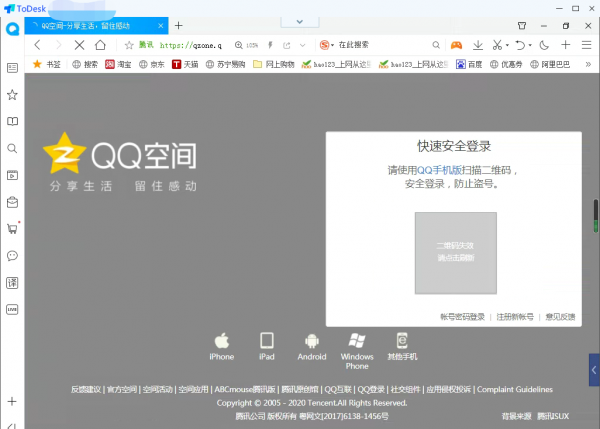This screenshot has width=600, height=429.
Task: Open the 苏宁易购 bookmark
Action: click(x=225, y=64)
